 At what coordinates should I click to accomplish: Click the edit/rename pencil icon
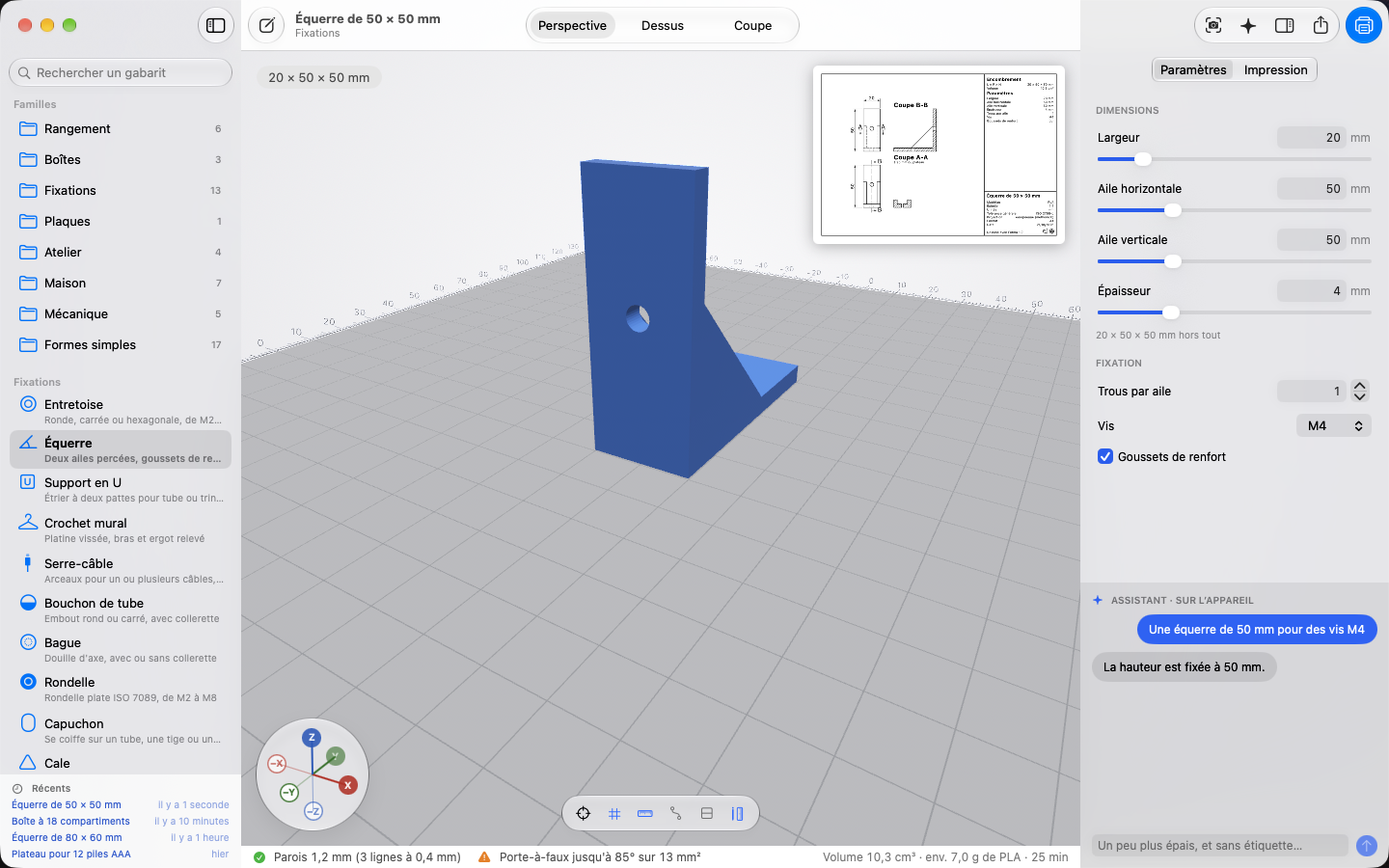pos(266,25)
